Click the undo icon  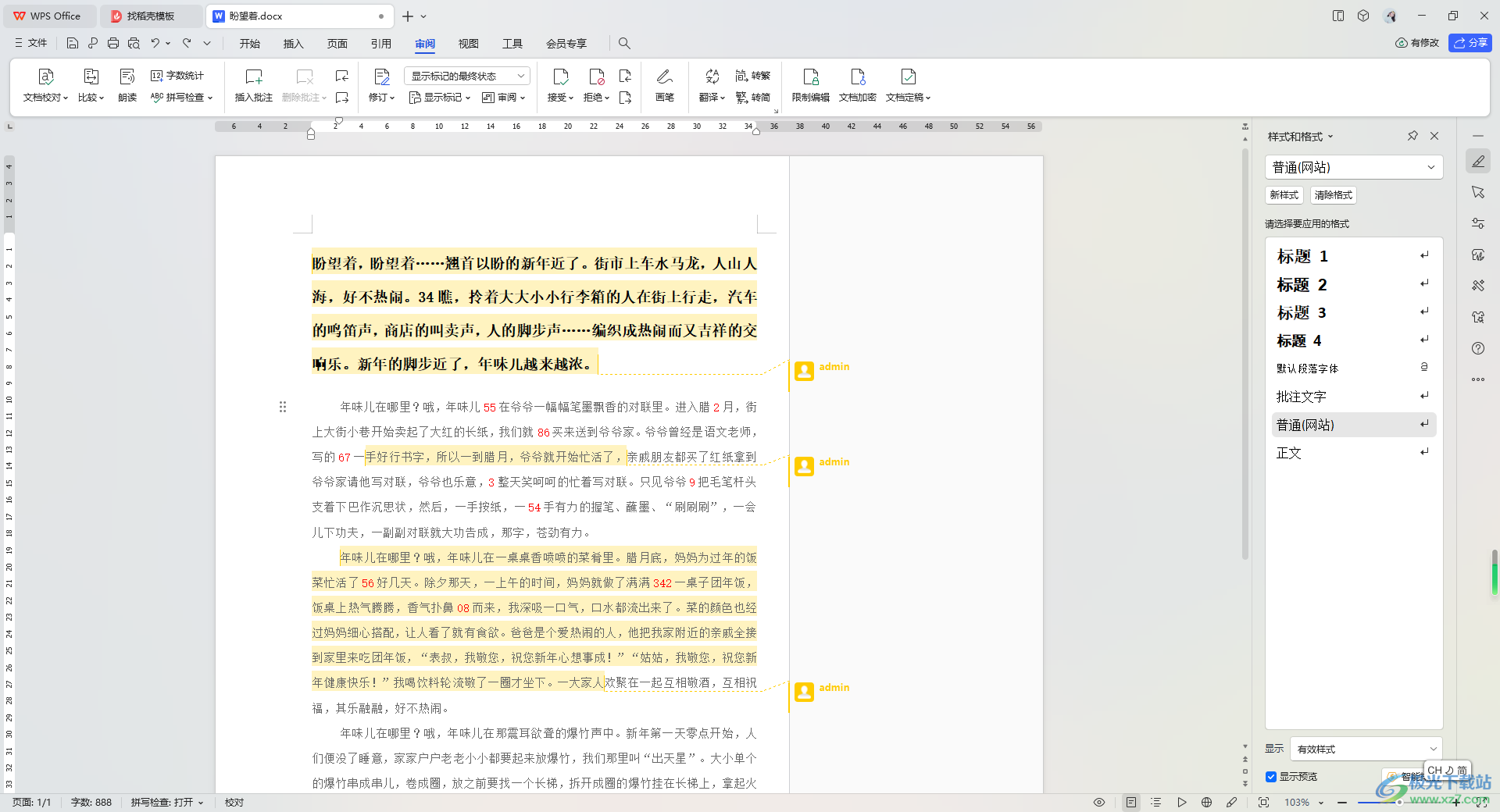(x=155, y=43)
